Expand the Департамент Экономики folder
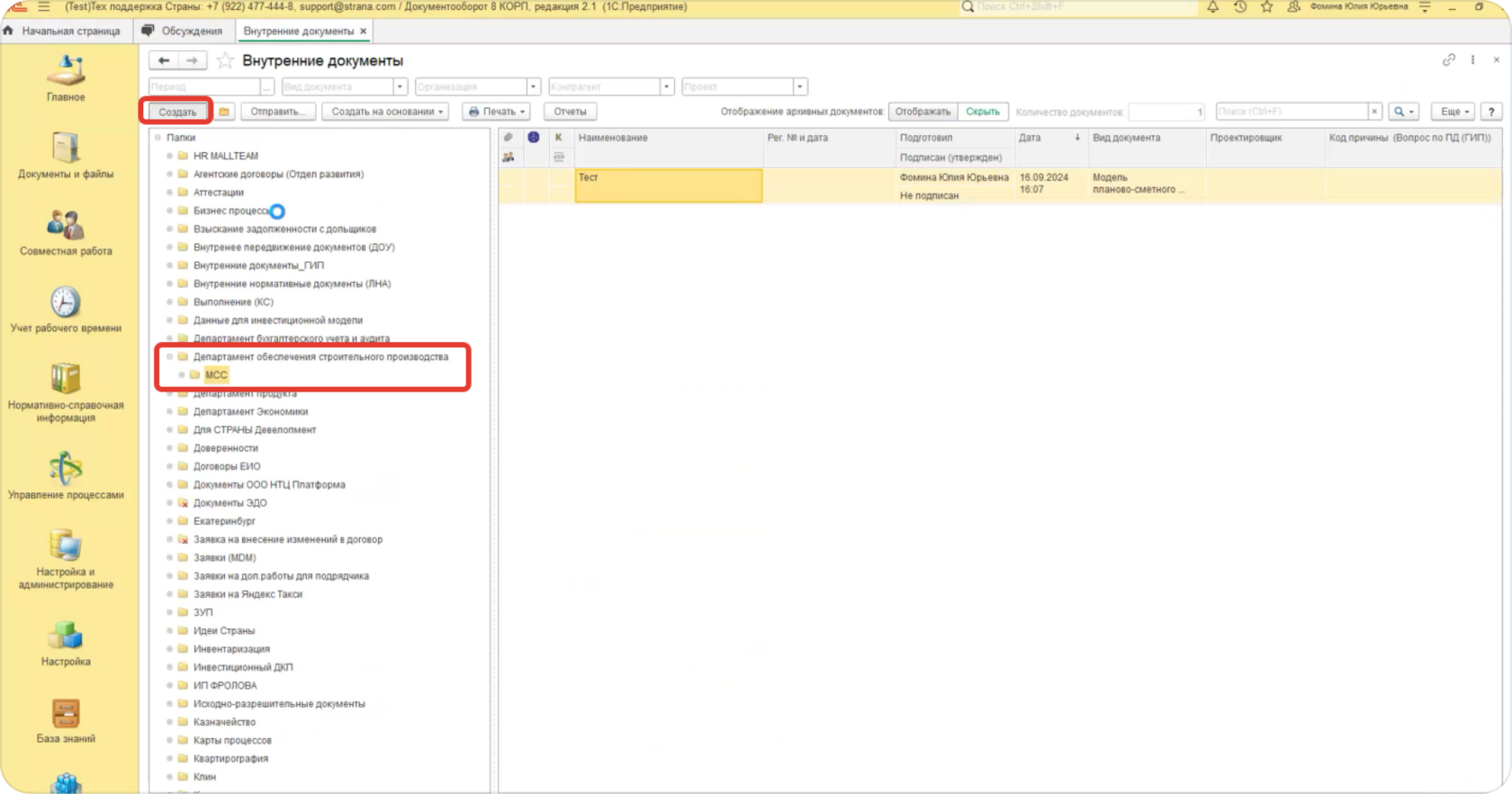This screenshot has width=1512, height=794. coord(169,411)
